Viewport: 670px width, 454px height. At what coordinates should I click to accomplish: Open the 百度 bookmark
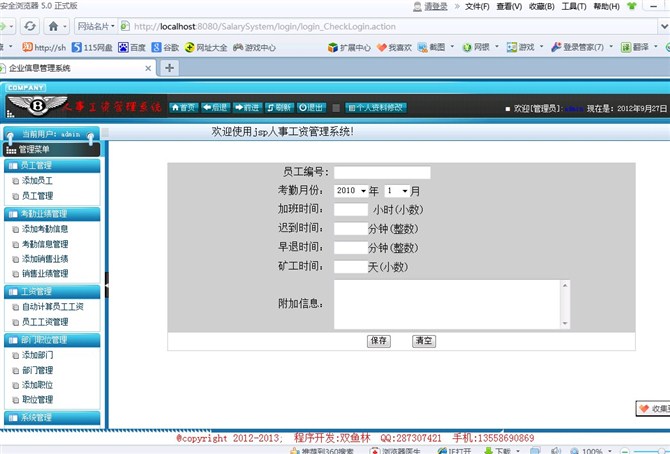pos(132,47)
